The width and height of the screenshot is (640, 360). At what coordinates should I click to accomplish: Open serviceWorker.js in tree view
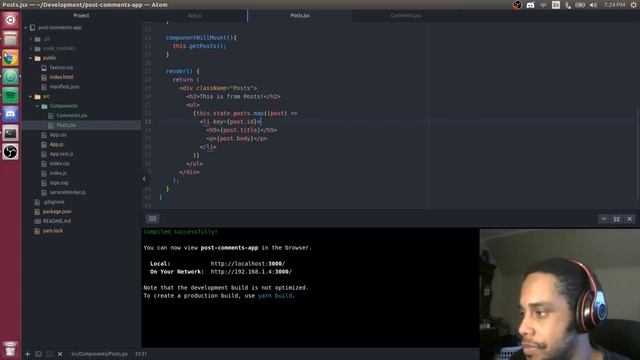(68, 192)
